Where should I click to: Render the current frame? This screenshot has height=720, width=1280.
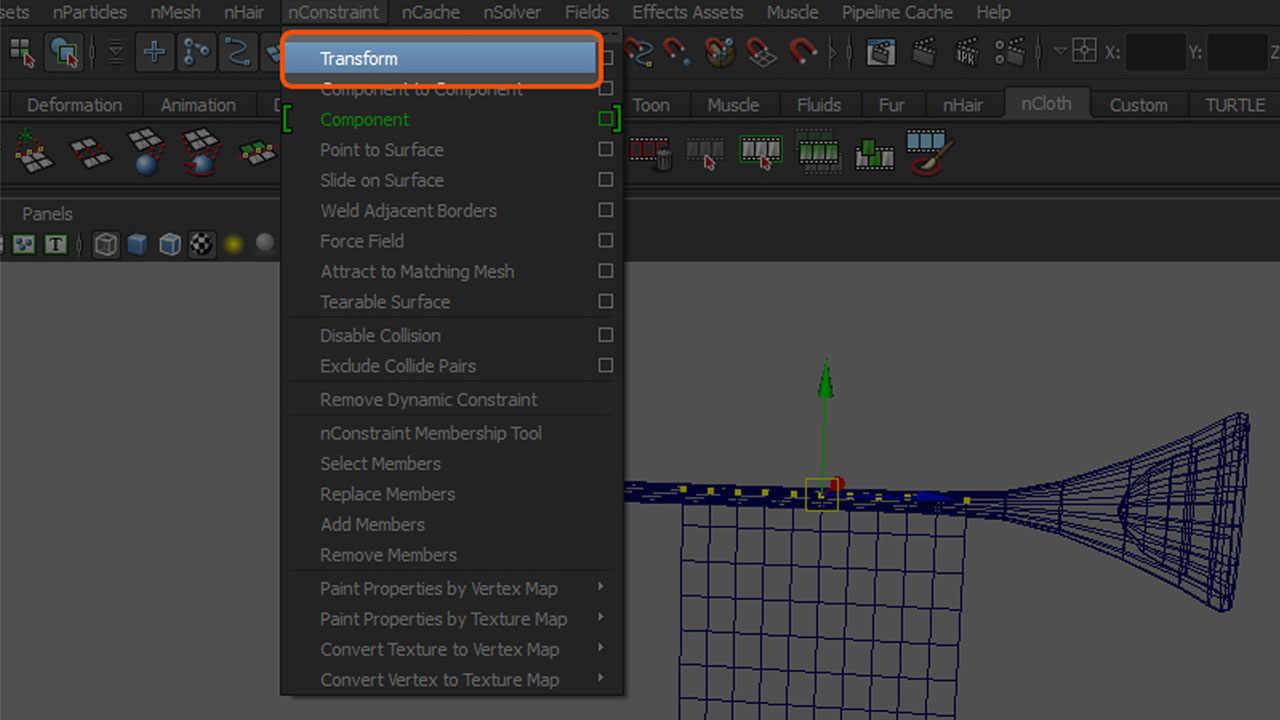(925, 52)
